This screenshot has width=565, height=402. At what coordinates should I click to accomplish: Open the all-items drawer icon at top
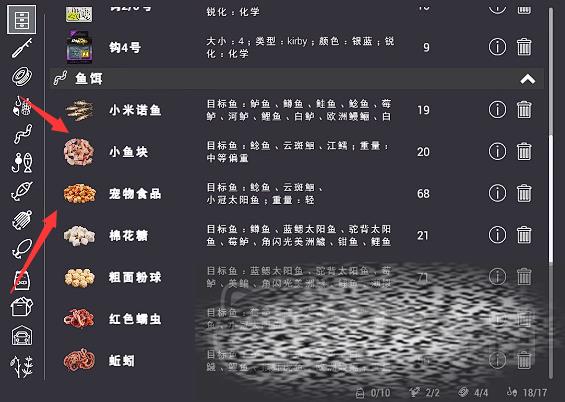[22, 19]
